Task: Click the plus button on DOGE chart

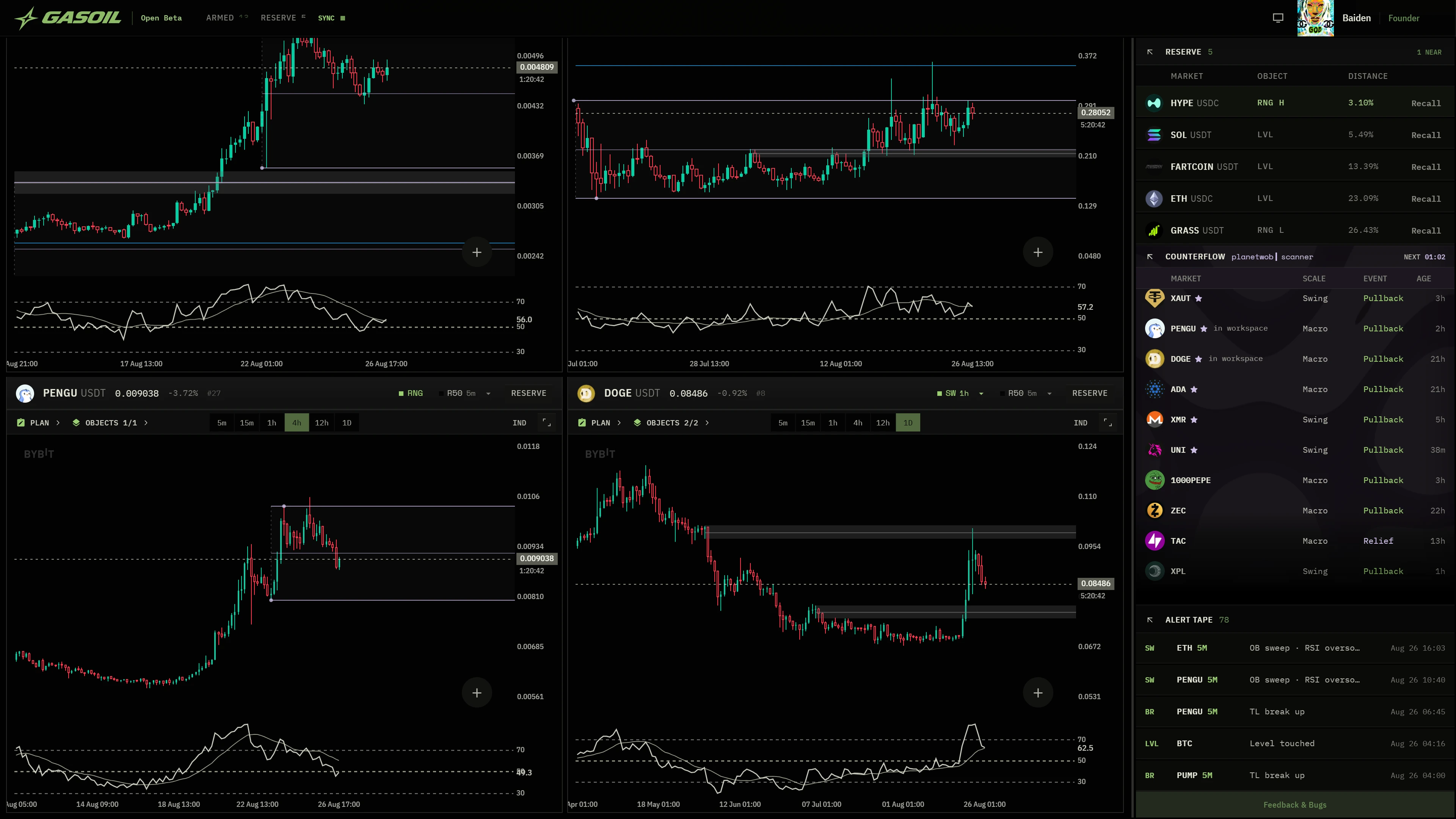Action: (x=1038, y=693)
